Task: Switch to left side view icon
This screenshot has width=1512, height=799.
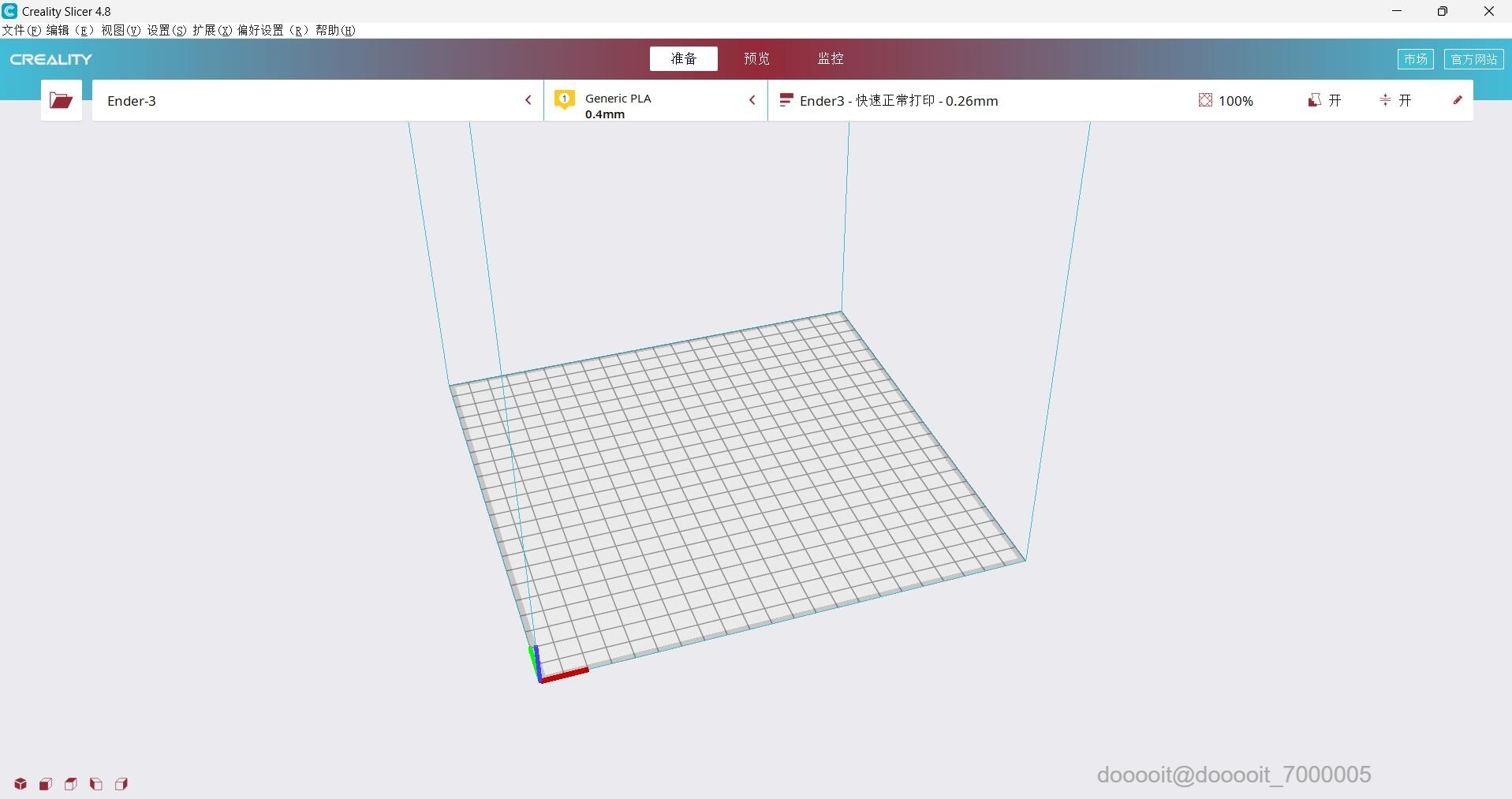Action: click(x=96, y=784)
